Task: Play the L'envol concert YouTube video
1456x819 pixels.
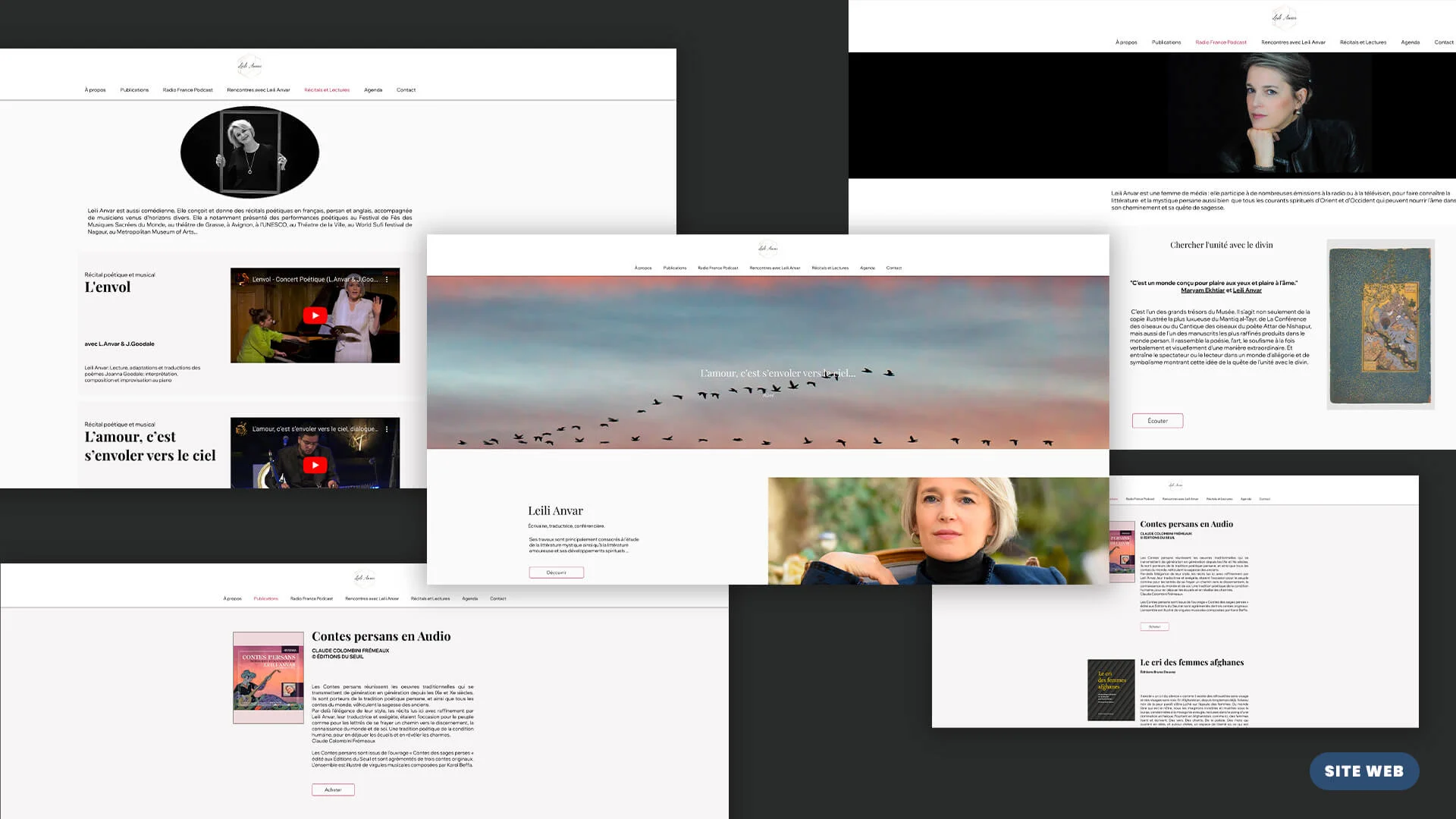Action: 315,315
